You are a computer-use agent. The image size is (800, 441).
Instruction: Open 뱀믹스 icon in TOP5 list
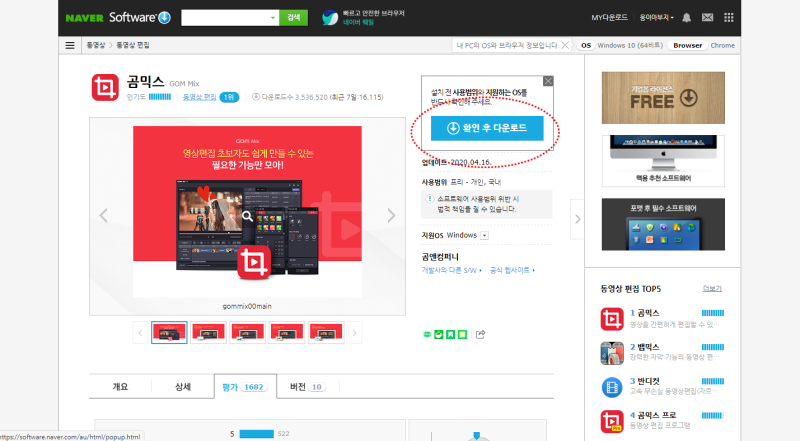(612, 353)
